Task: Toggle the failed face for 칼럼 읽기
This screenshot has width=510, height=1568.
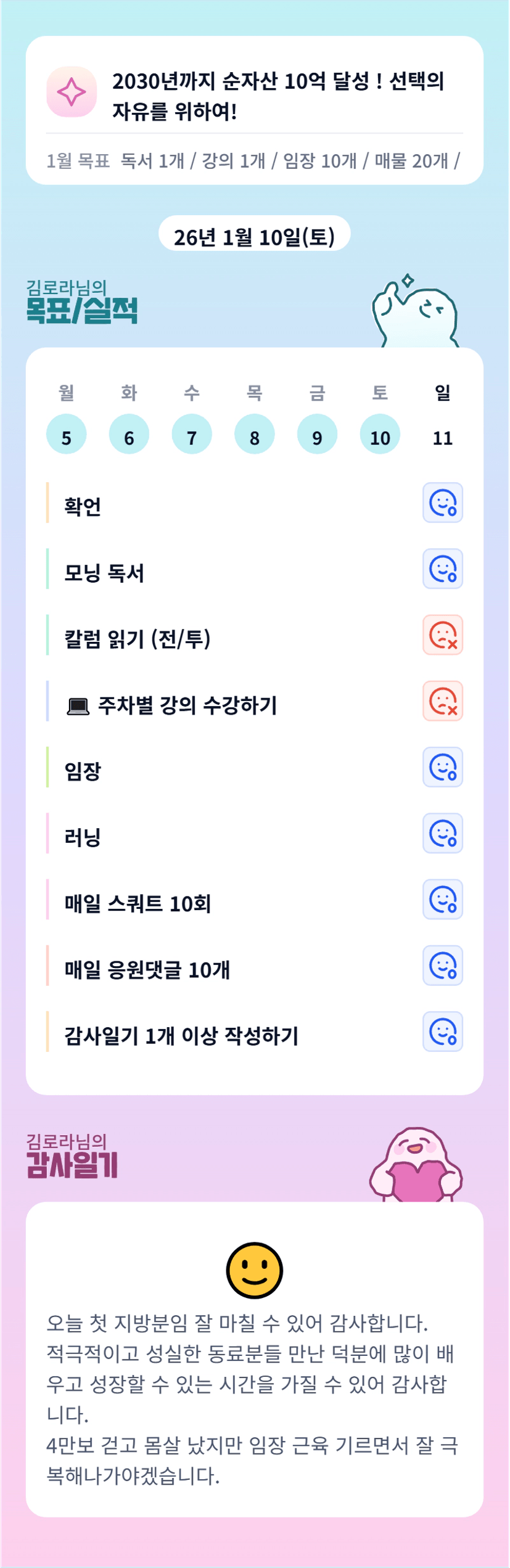Action: tap(442, 634)
